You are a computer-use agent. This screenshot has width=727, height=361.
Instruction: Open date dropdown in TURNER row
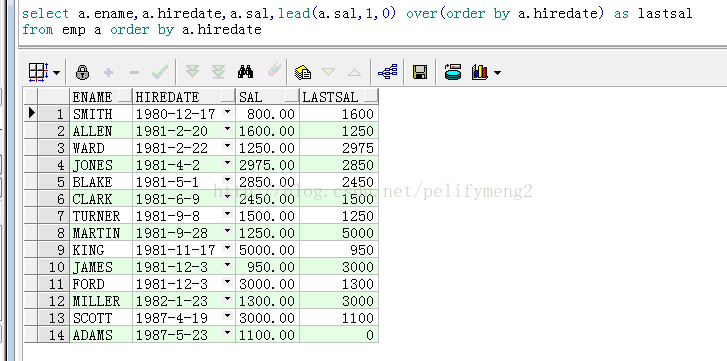pyautogui.click(x=227, y=214)
